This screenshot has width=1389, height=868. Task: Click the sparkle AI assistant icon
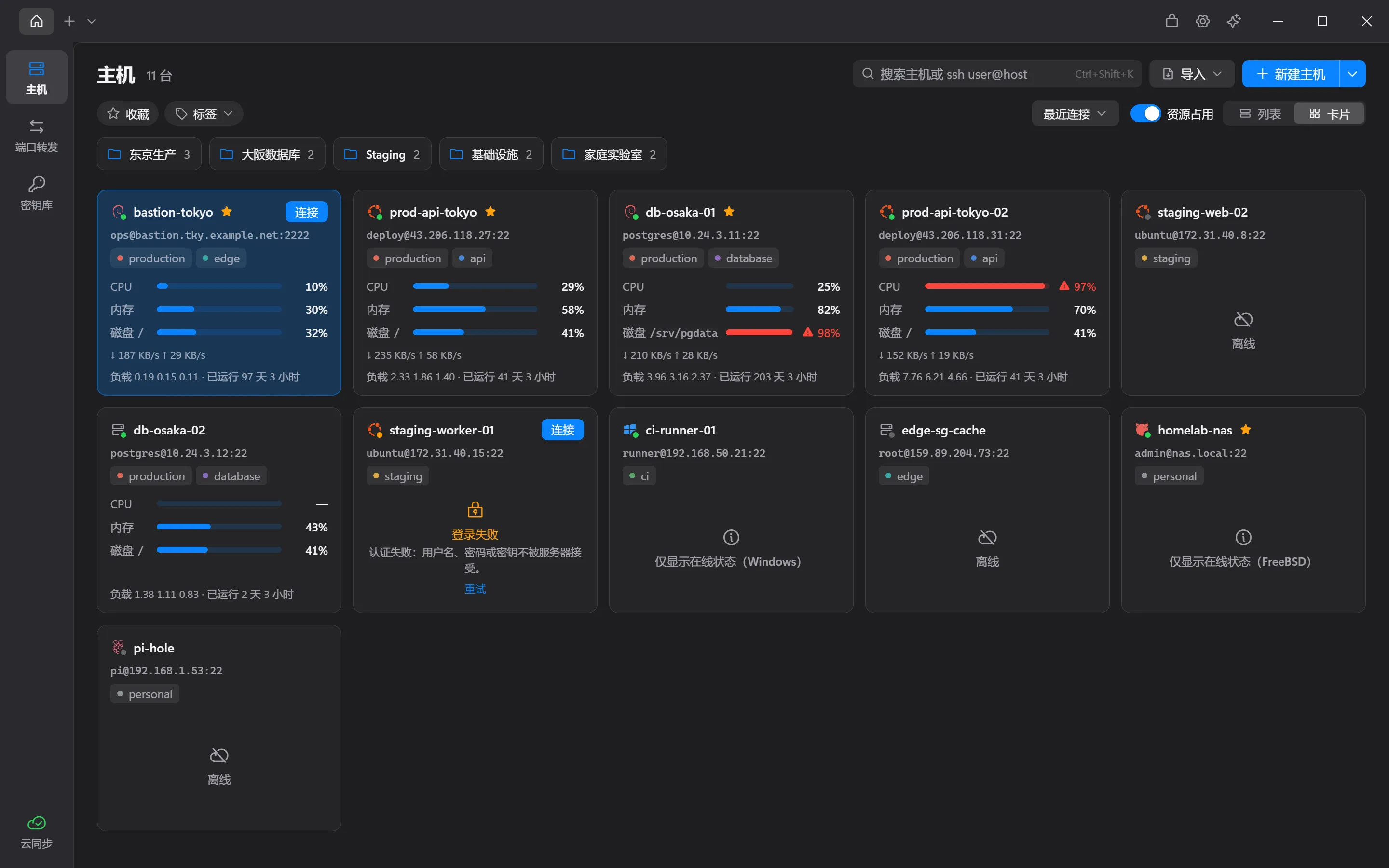[x=1233, y=21]
